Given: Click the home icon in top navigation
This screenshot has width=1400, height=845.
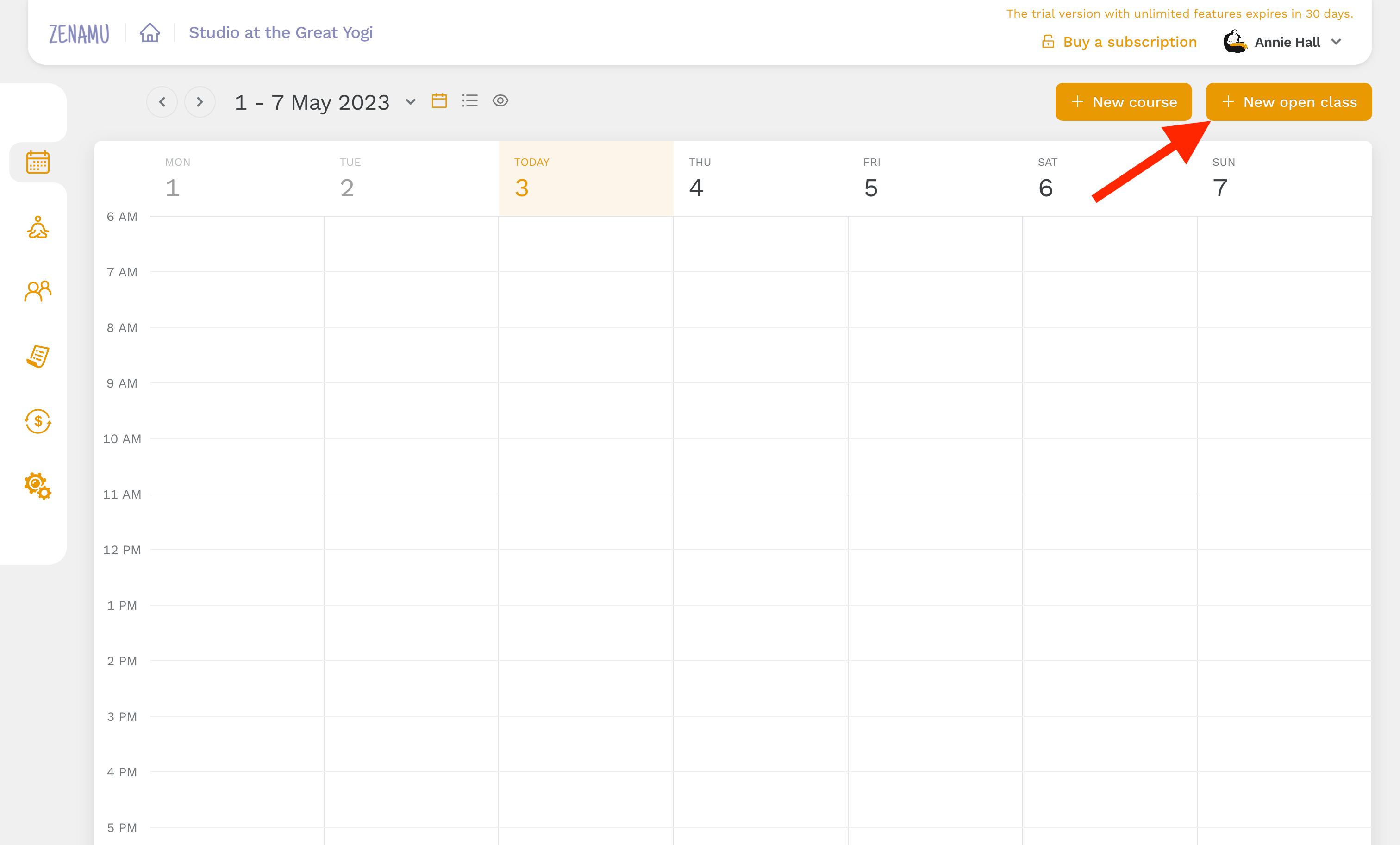Looking at the screenshot, I should (148, 33).
